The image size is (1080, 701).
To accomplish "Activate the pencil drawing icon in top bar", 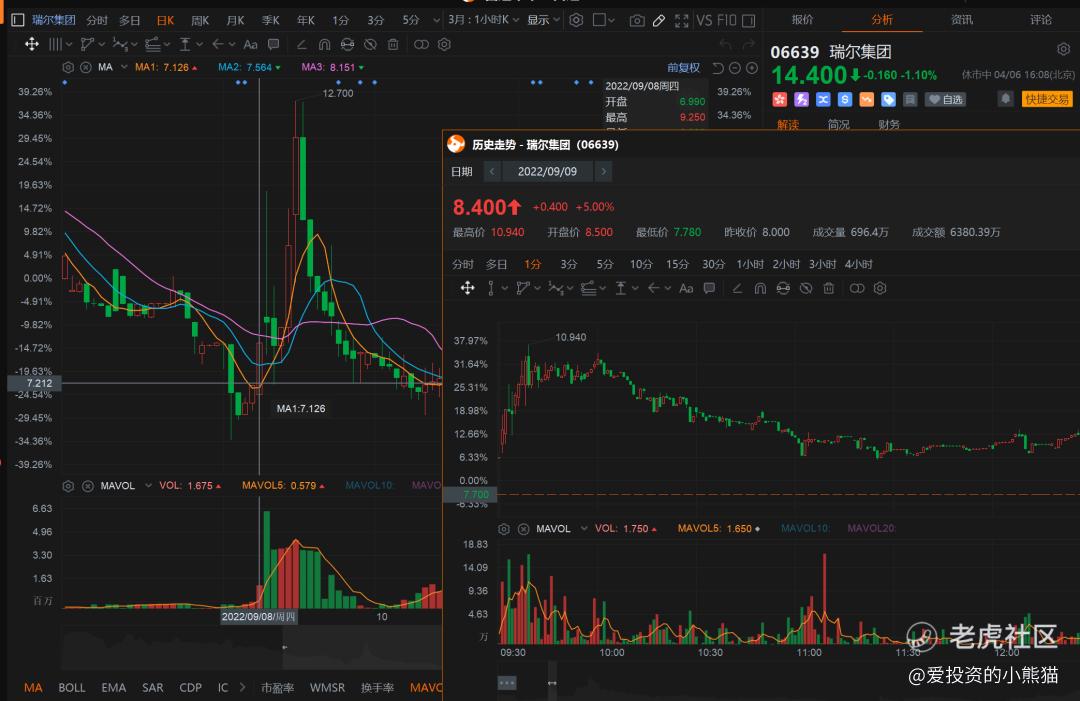I will pos(659,21).
